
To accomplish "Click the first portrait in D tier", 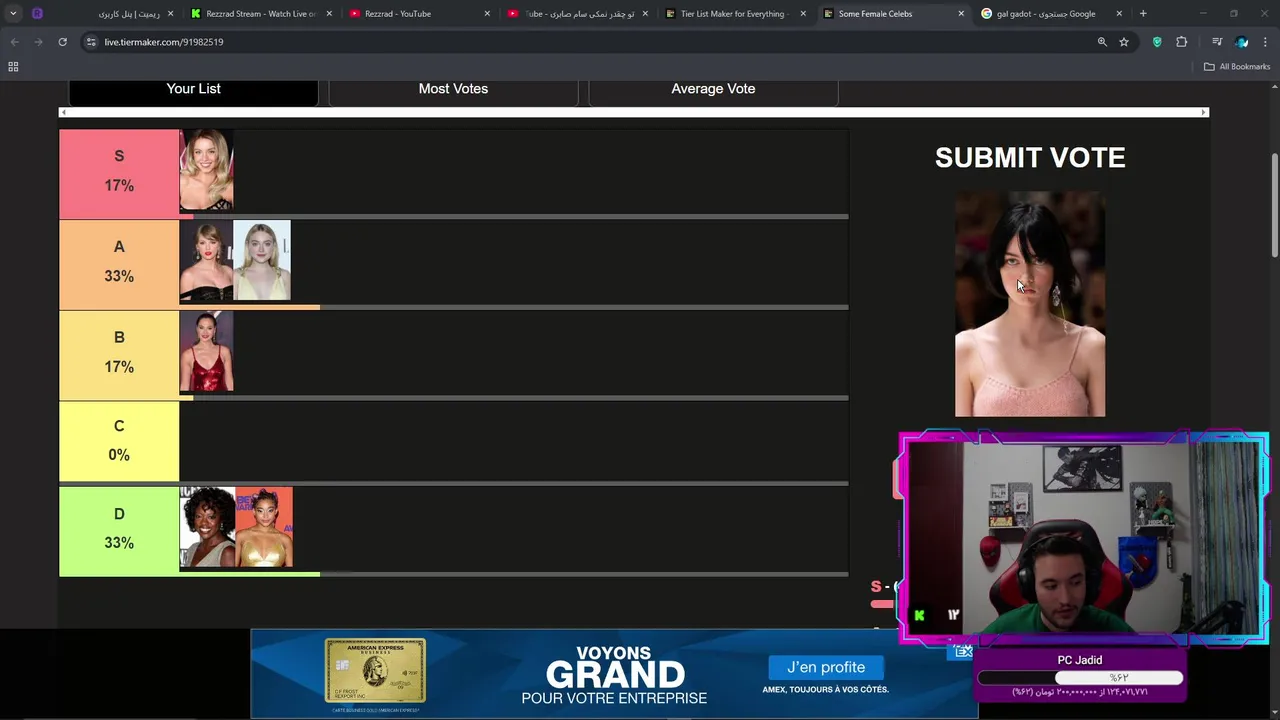I will [207, 527].
